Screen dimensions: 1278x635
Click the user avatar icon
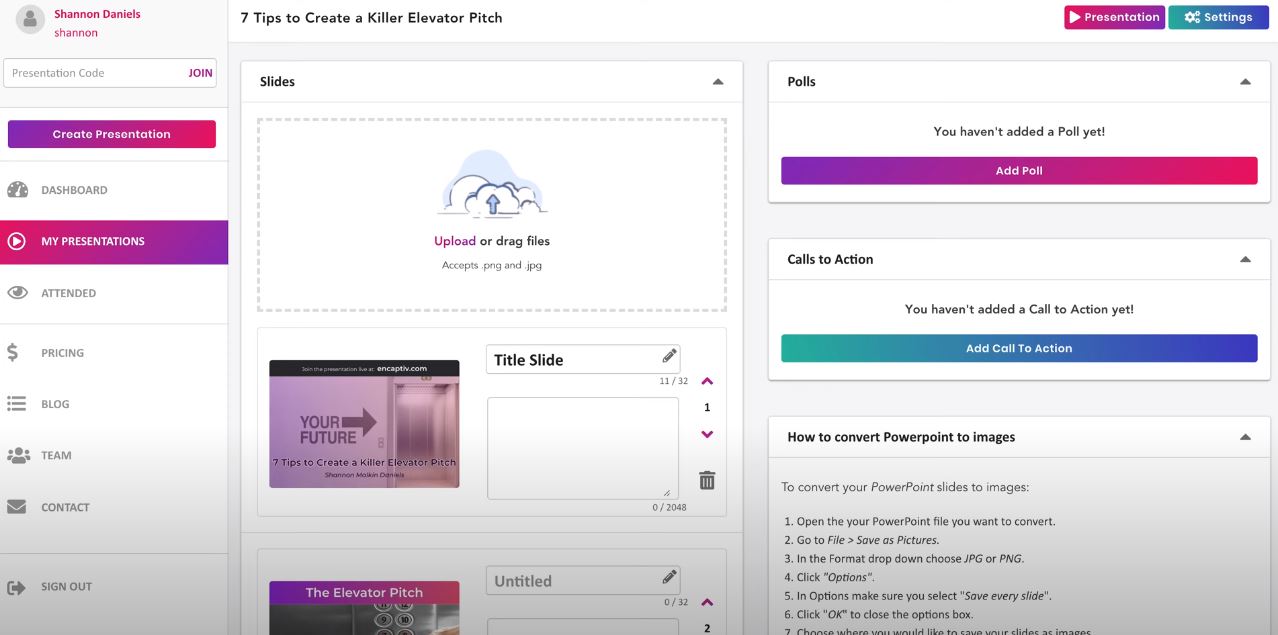[x=31, y=20]
